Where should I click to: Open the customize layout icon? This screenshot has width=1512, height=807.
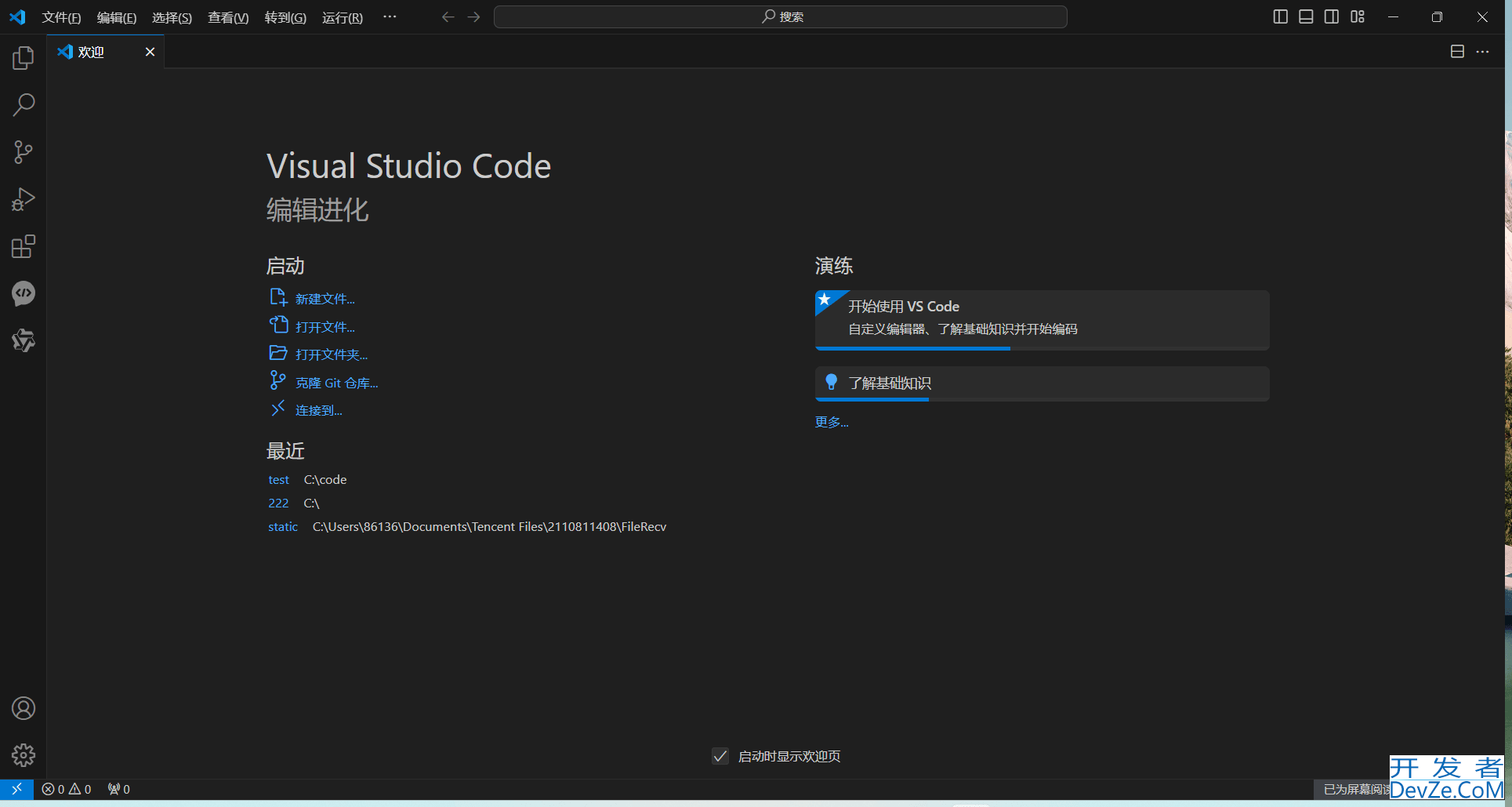click(1358, 16)
